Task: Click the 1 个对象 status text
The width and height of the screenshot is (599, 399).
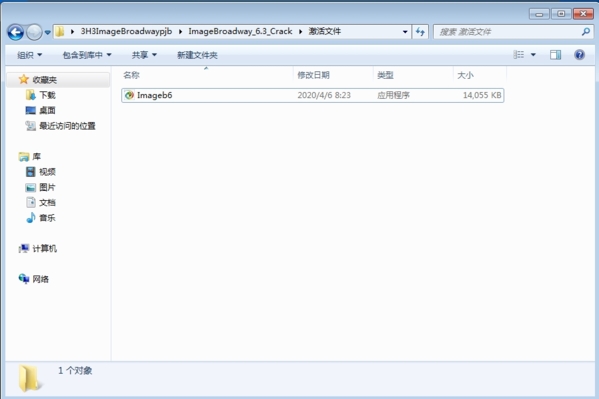Action: (x=75, y=371)
